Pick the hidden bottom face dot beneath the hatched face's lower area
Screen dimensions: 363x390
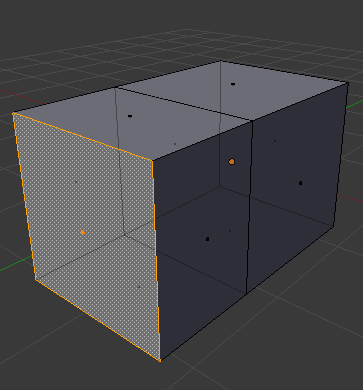[139, 287]
